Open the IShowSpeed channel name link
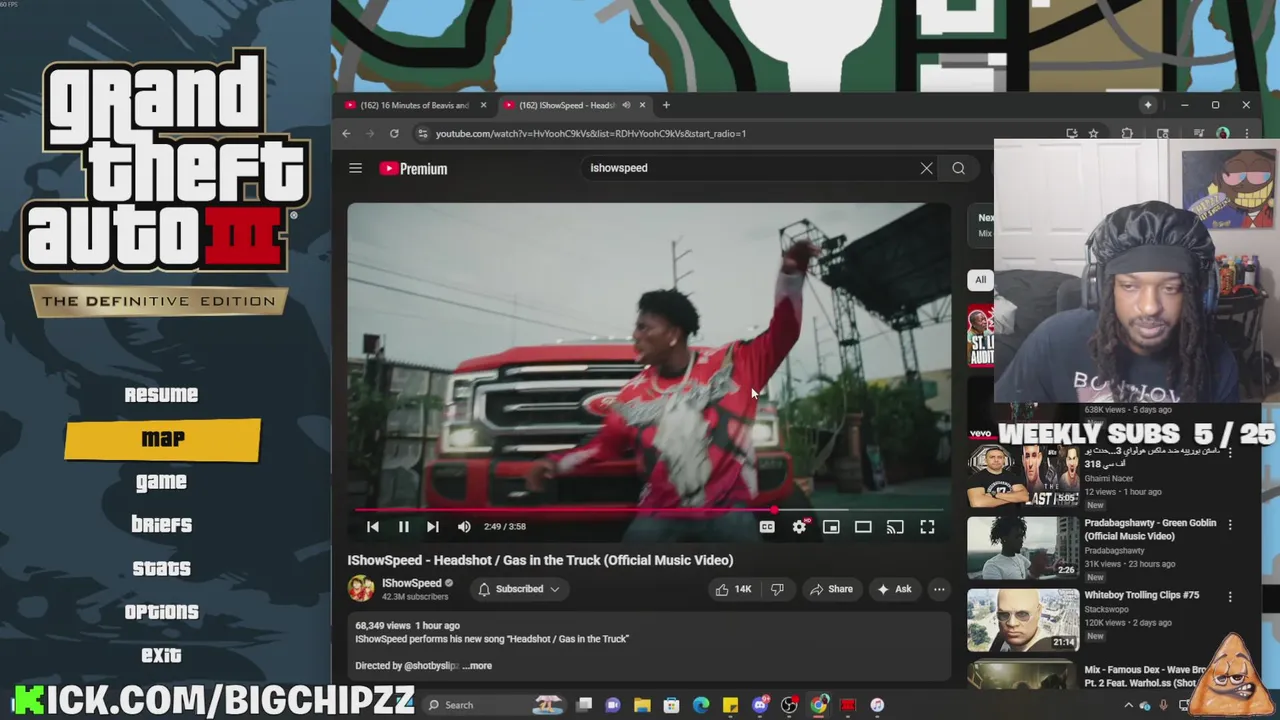The height and width of the screenshot is (720, 1280). [411, 583]
